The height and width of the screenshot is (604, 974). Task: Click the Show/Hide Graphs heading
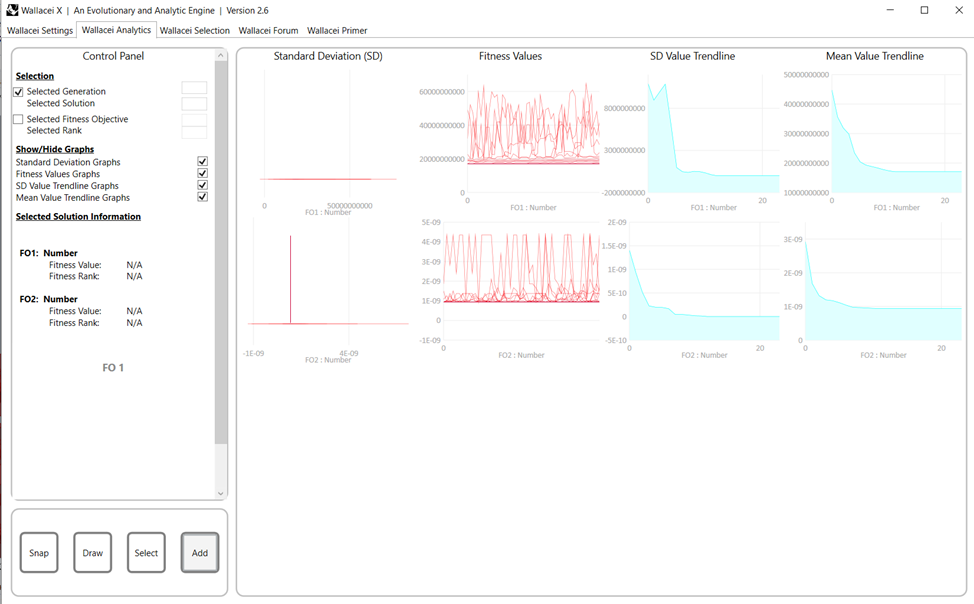pos(55,149)
